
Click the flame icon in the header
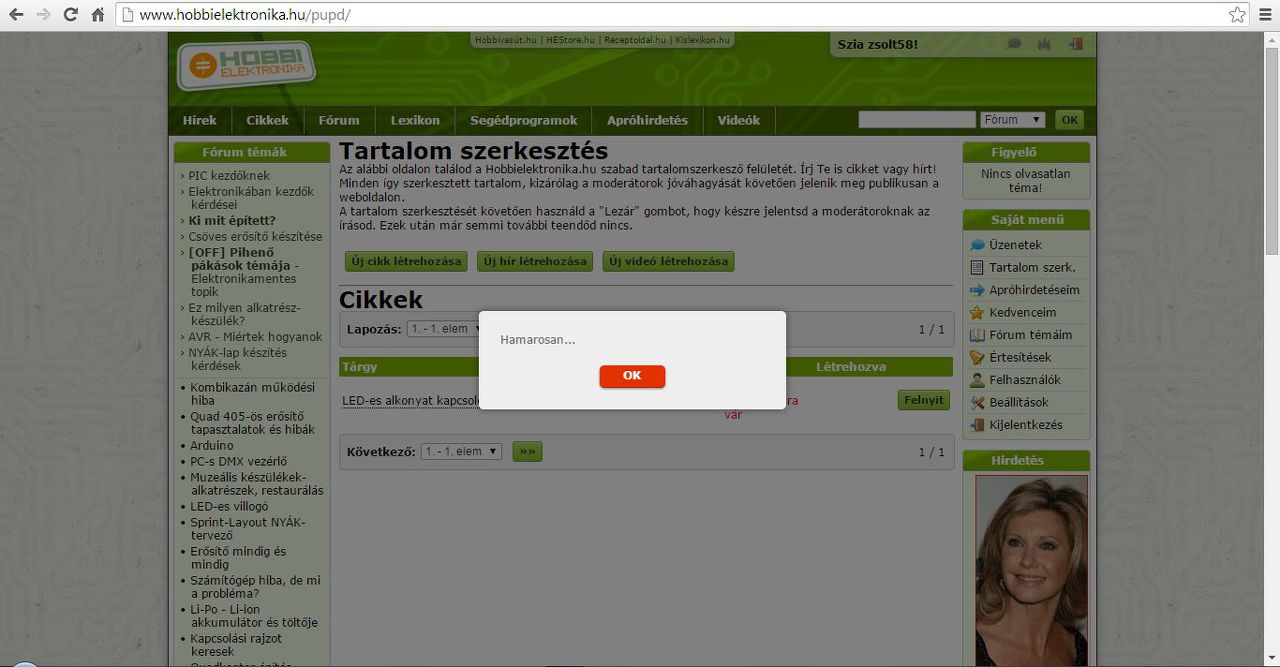tap(1045, 44)
